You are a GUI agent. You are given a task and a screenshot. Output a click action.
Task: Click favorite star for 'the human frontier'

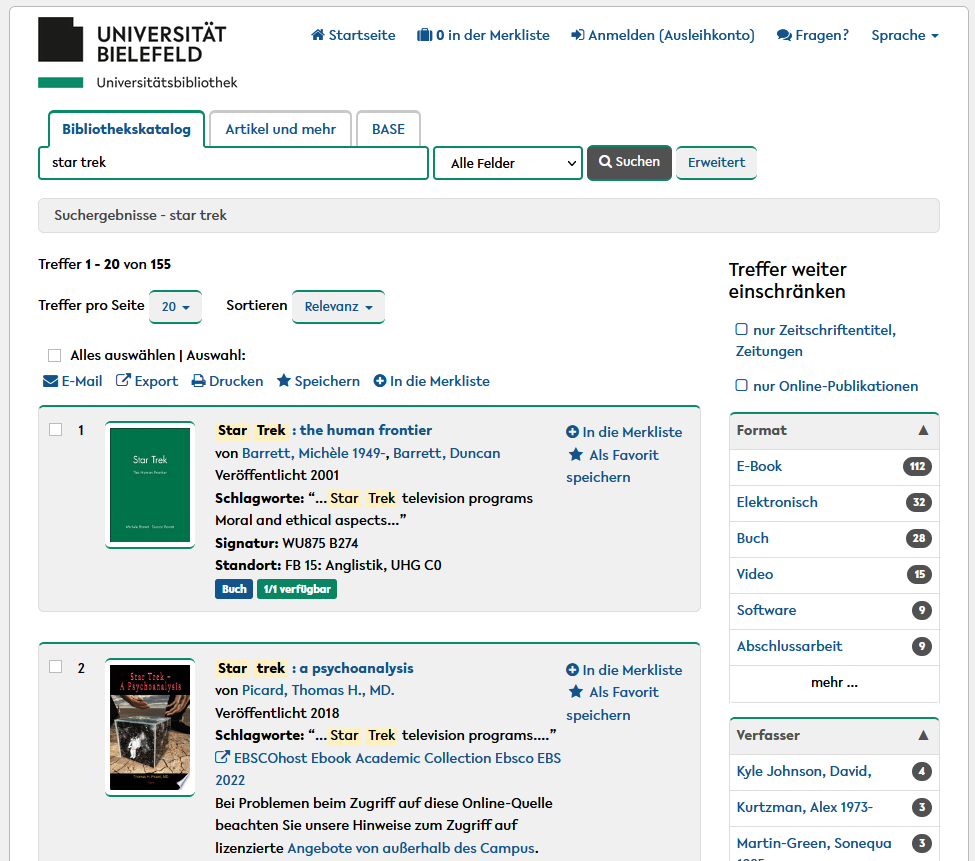[576, 454]
